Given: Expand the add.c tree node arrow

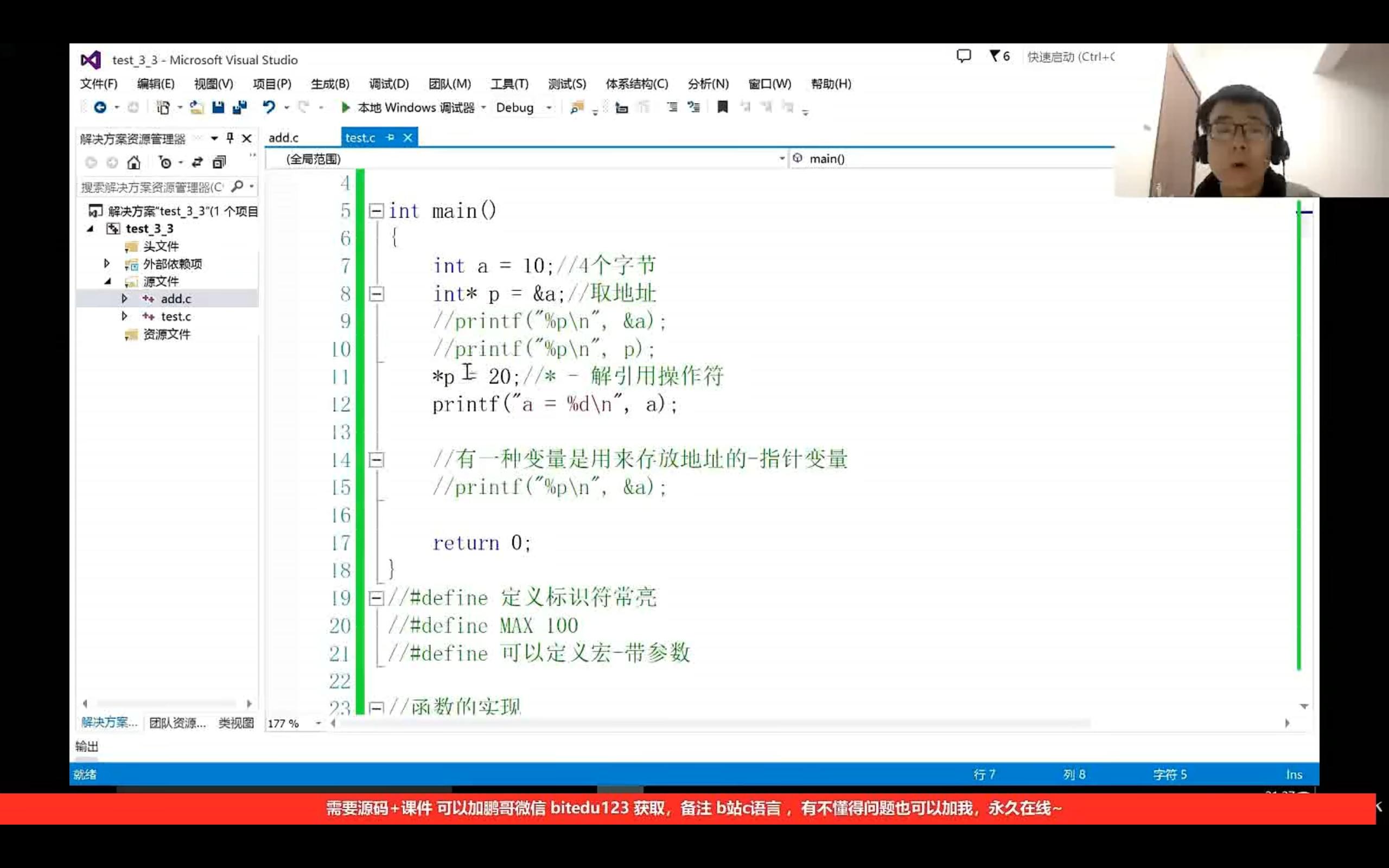Looking at the screenshot, I should [x=124, y=298].
